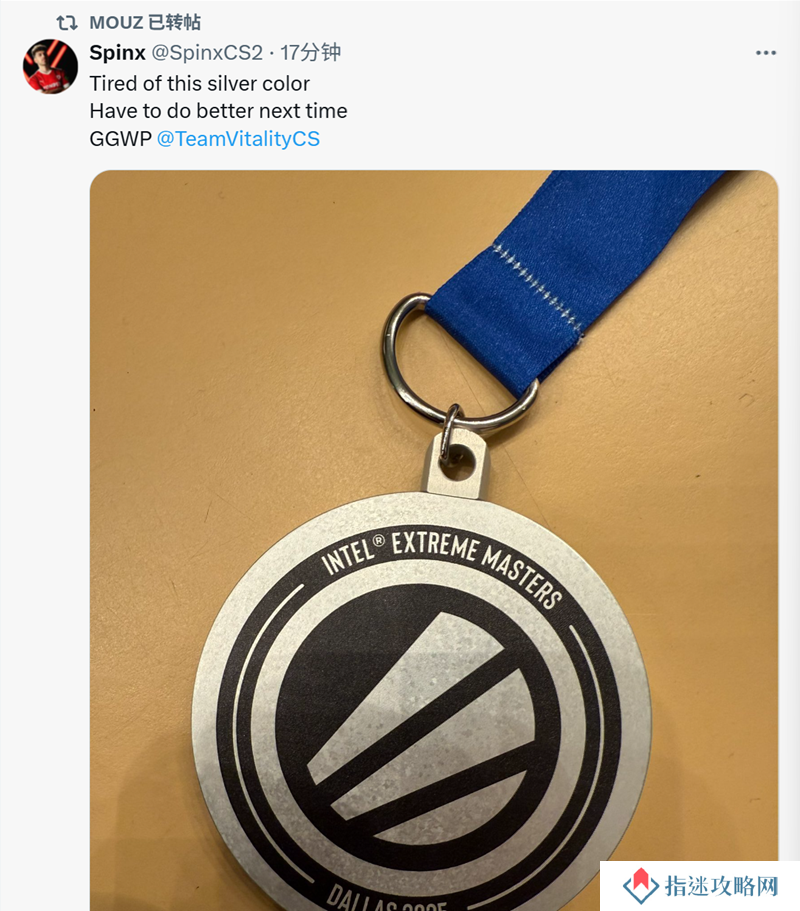Open the @TeamVitalityCS mention link
Image resolution: width=800 pixels, height=911 pixels.
point(238,139)
